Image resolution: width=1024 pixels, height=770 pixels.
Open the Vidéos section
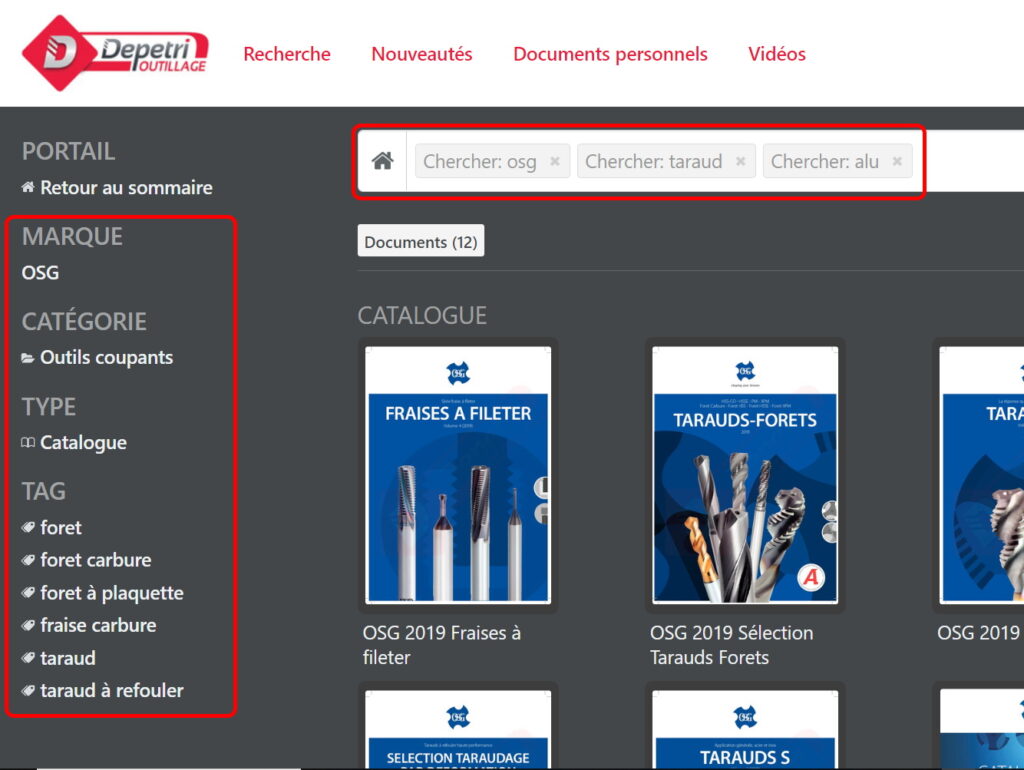coord(776,54)
